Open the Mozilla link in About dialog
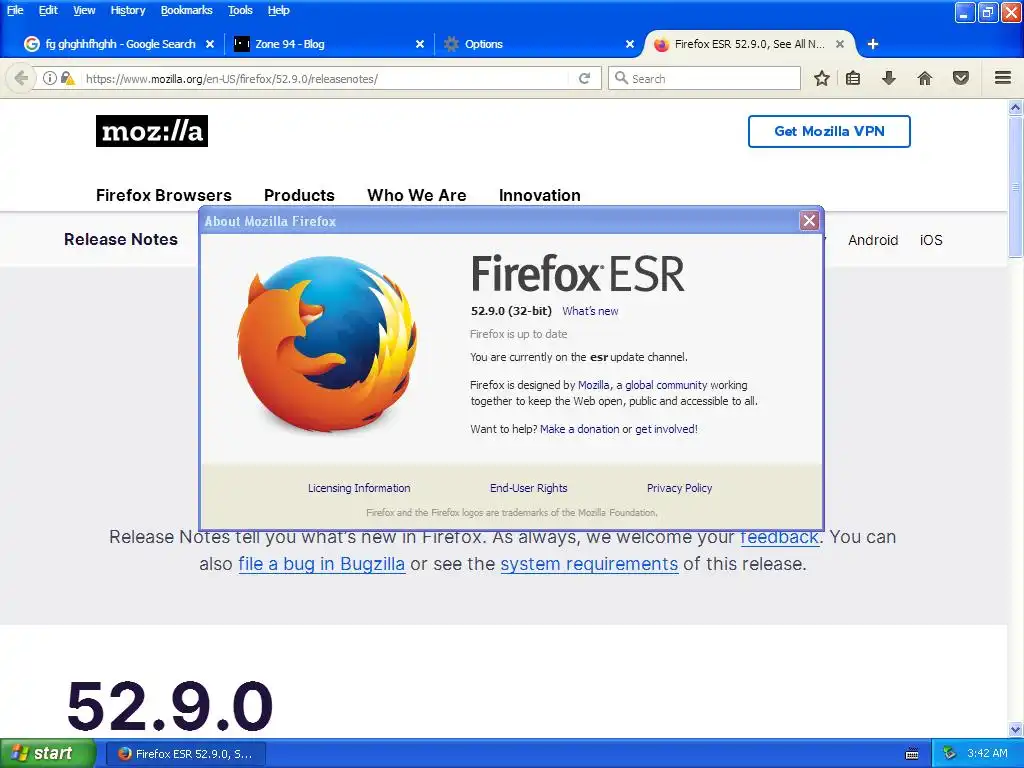The height and width of the screenshot is (768, 1024). pos(594,385)
